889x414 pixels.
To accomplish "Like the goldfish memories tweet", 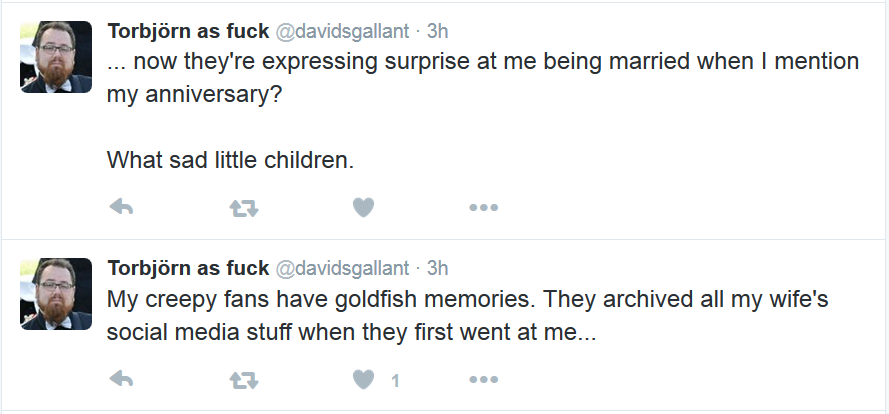I will pos(363,379).
